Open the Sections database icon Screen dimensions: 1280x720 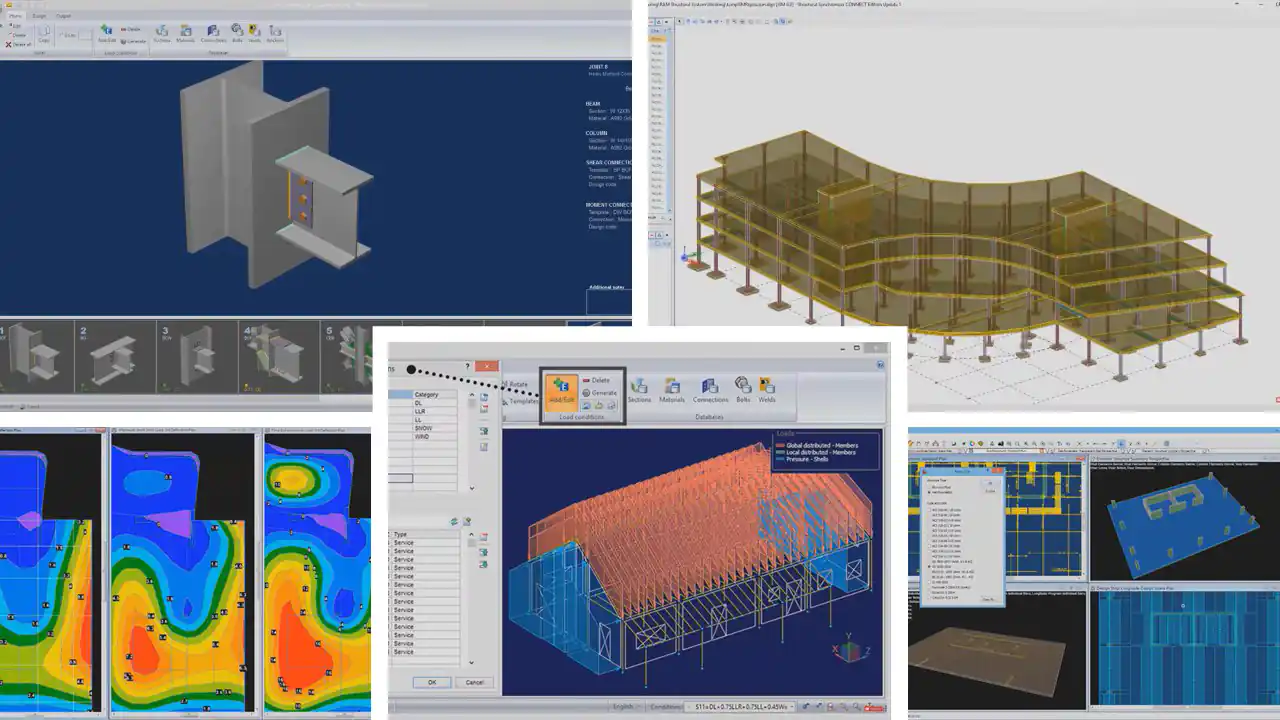[639, 390]
